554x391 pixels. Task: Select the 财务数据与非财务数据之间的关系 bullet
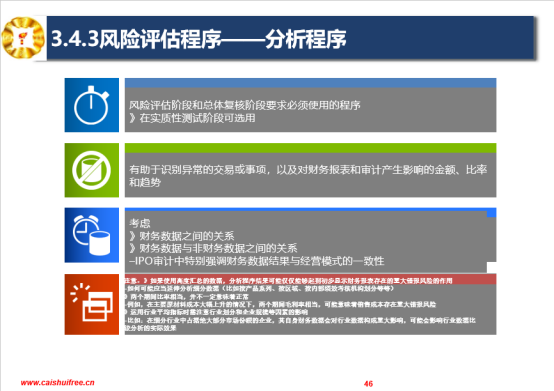coord(213,248)
